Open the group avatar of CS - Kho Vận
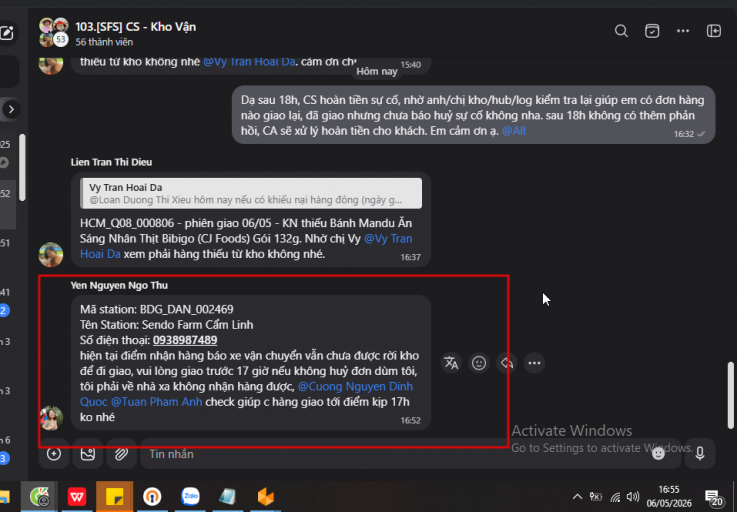This screenshot has width=737, height=512. pos(54,32)
